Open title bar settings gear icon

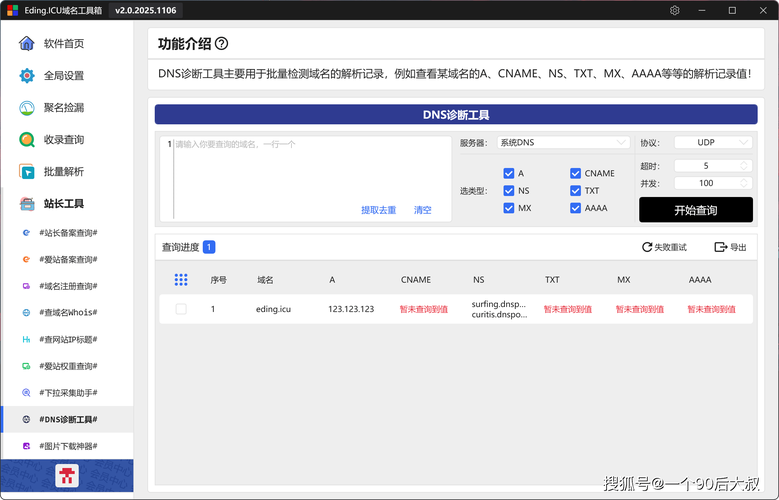coord(674,10)
